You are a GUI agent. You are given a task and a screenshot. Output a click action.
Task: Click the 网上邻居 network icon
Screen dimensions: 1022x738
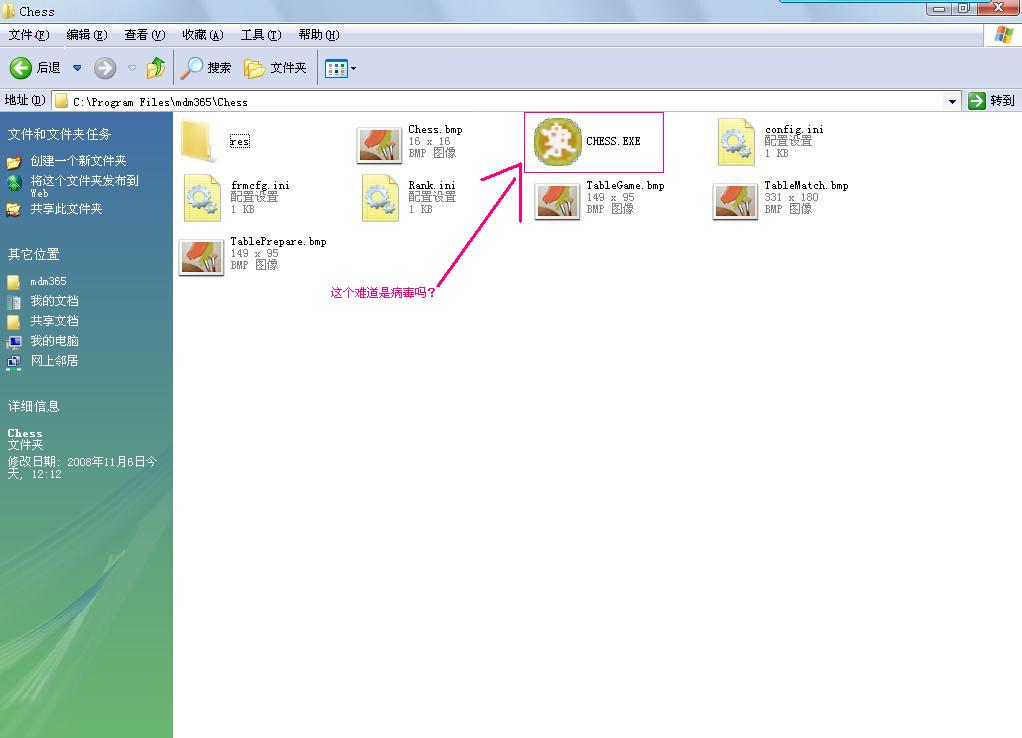tap(14, 362)
